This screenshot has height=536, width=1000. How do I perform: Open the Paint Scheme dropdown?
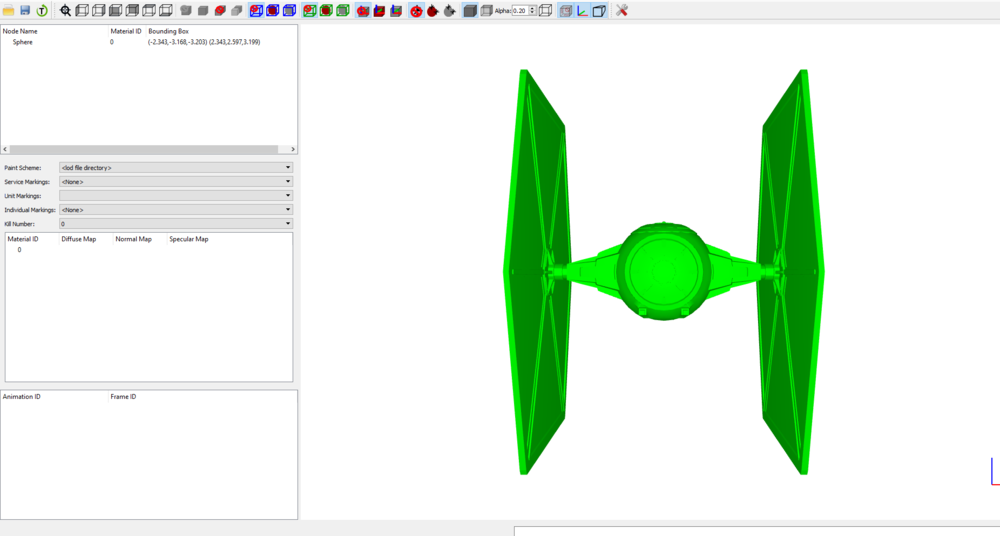pos(176,167)
